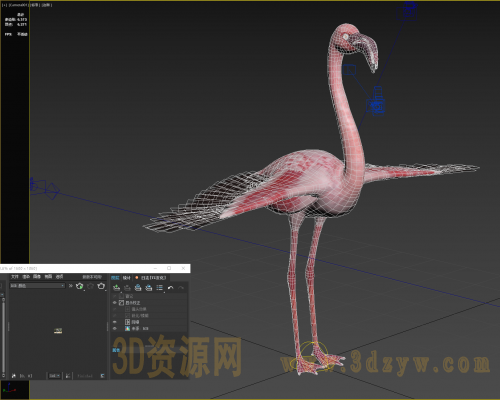Screen dimensions: 500x400
Task: Open the 渲染 (Render) menu in frame buffer
Action: pyautogui.click(x=26, y=277)
